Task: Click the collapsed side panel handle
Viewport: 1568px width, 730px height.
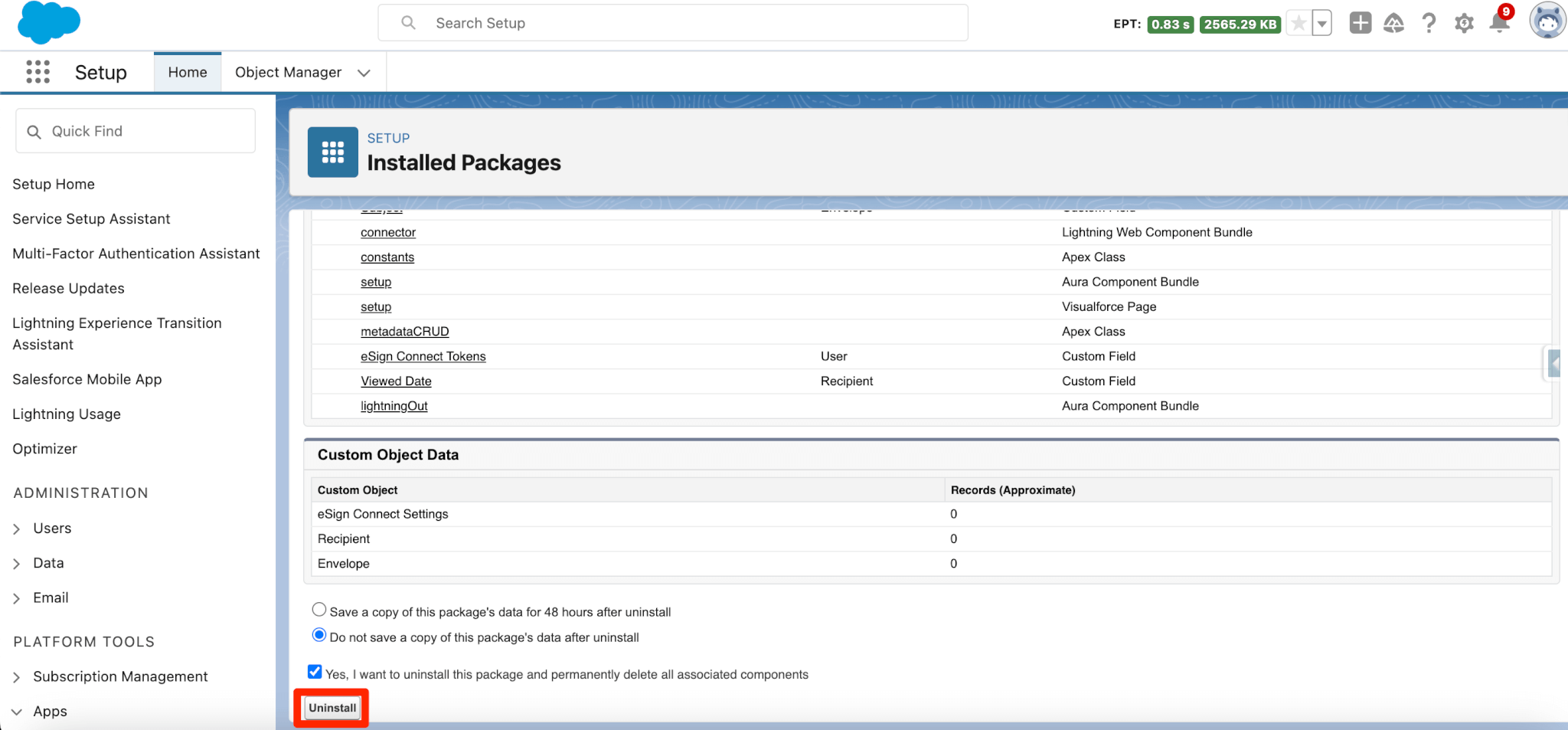Action: (x=1553, y=363)
